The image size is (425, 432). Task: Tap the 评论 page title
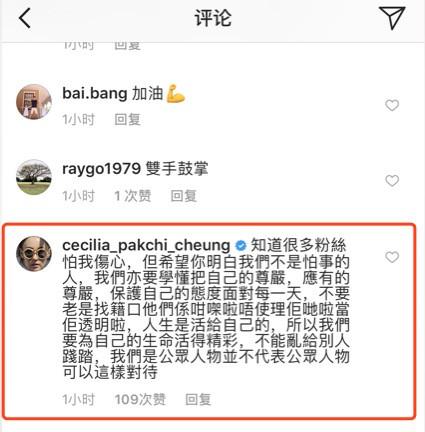(x=213, y=18)
